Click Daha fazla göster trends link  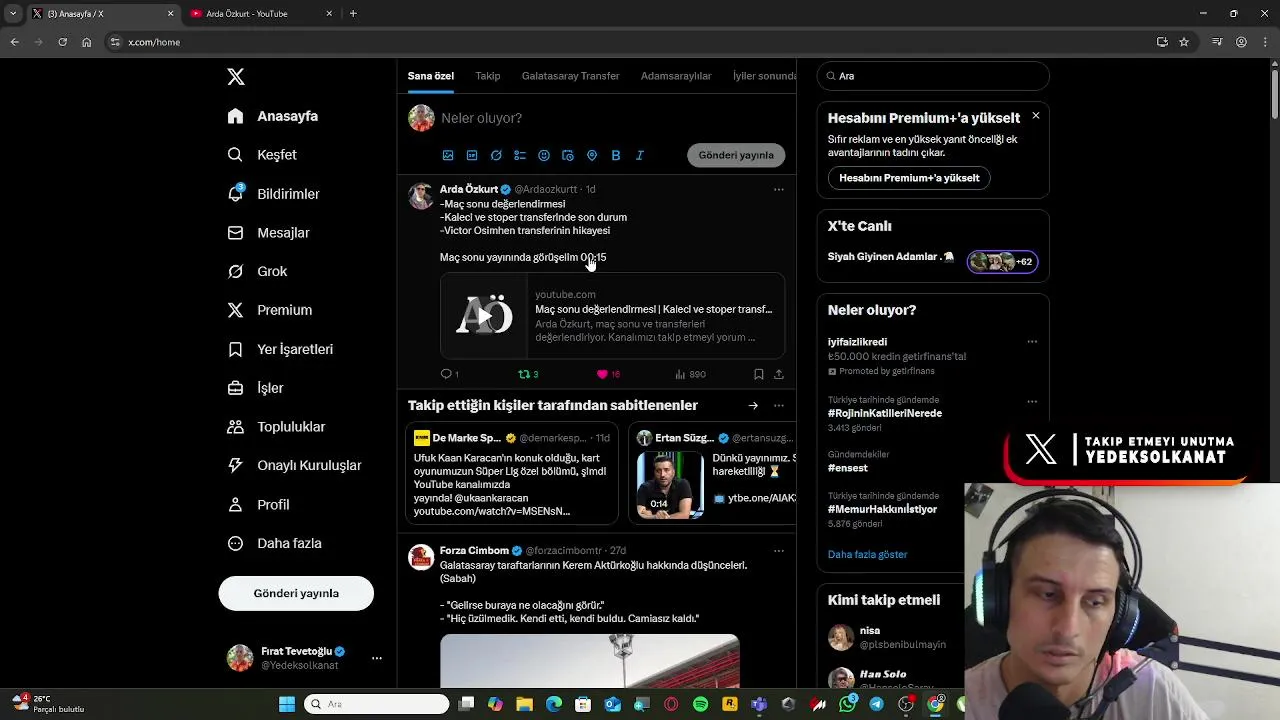(x=868, y=554)
